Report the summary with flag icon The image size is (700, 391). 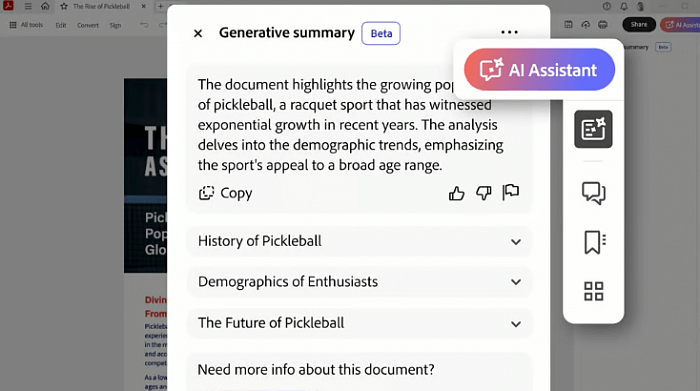tap(511, 192)
